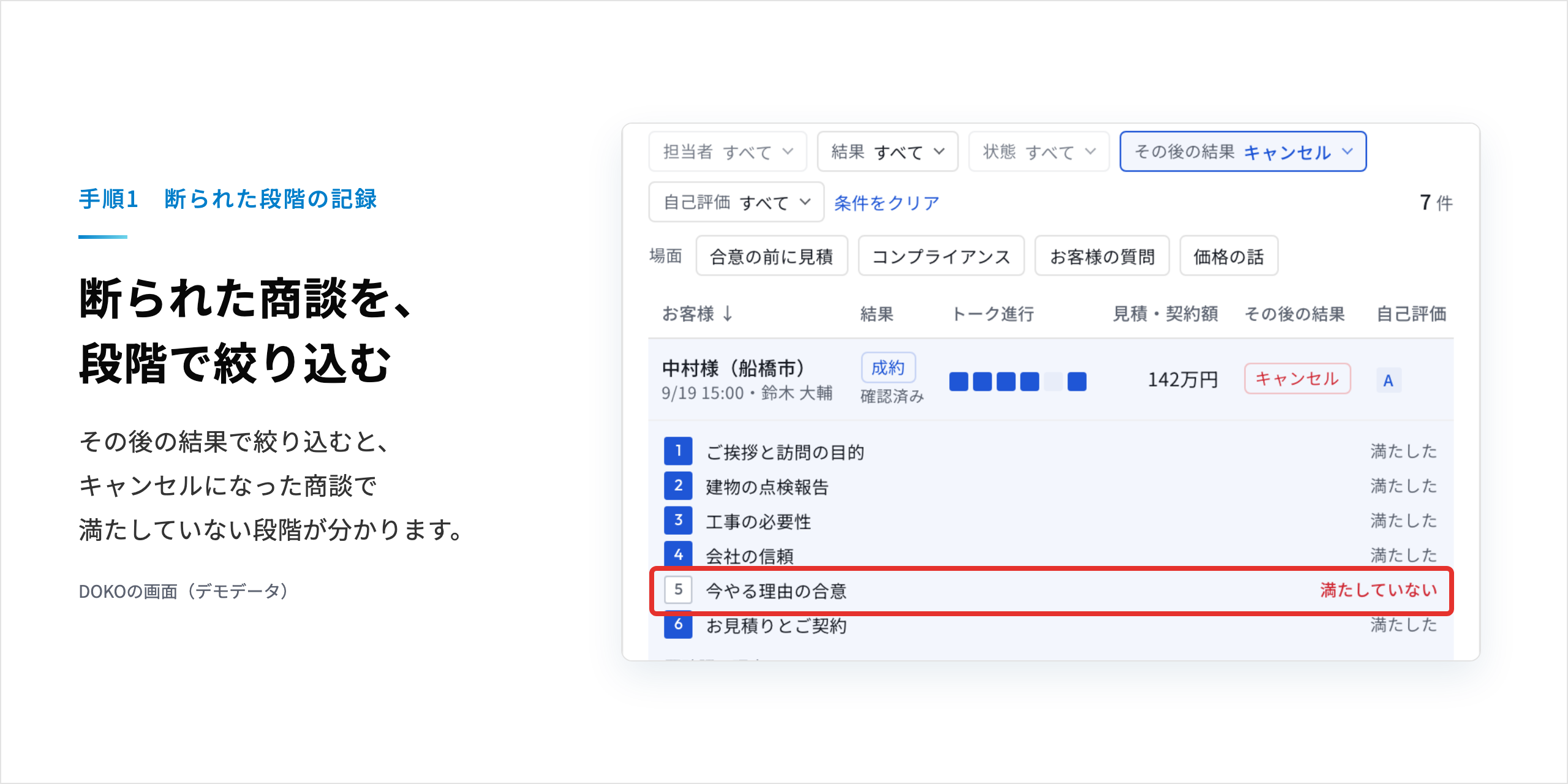Open the 結果 すべて filter dropdown
The image size is (1568, 784).
tap(888, 151)
